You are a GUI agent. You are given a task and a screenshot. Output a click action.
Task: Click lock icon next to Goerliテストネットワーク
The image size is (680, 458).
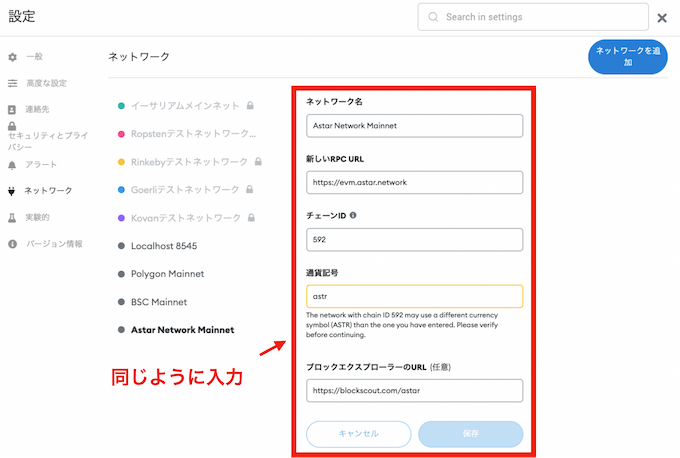249,190
